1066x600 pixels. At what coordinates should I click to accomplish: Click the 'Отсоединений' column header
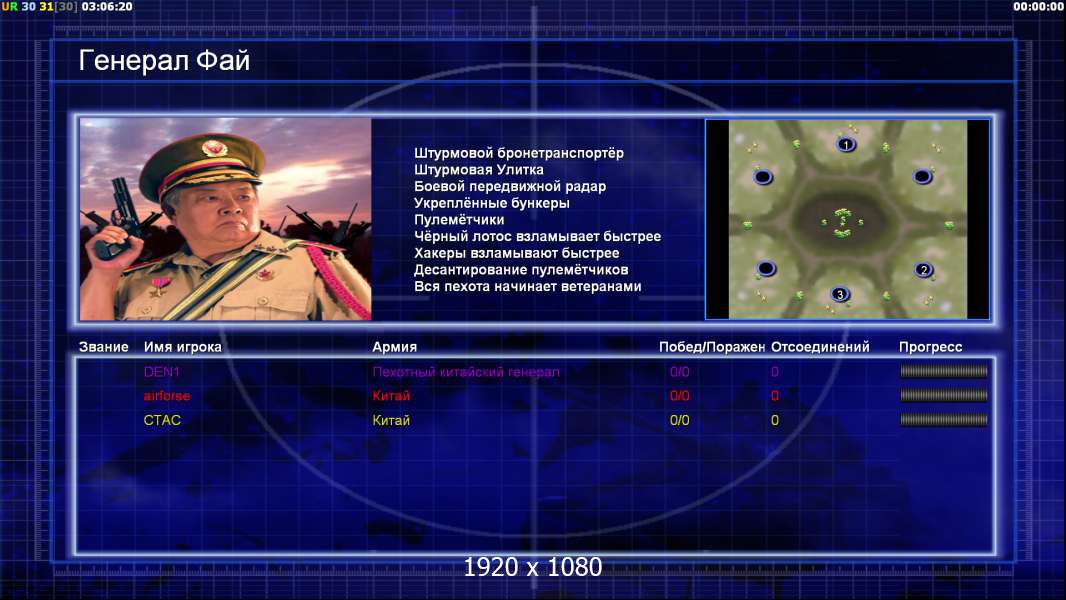pyautogui.click(x=820, y=347)
